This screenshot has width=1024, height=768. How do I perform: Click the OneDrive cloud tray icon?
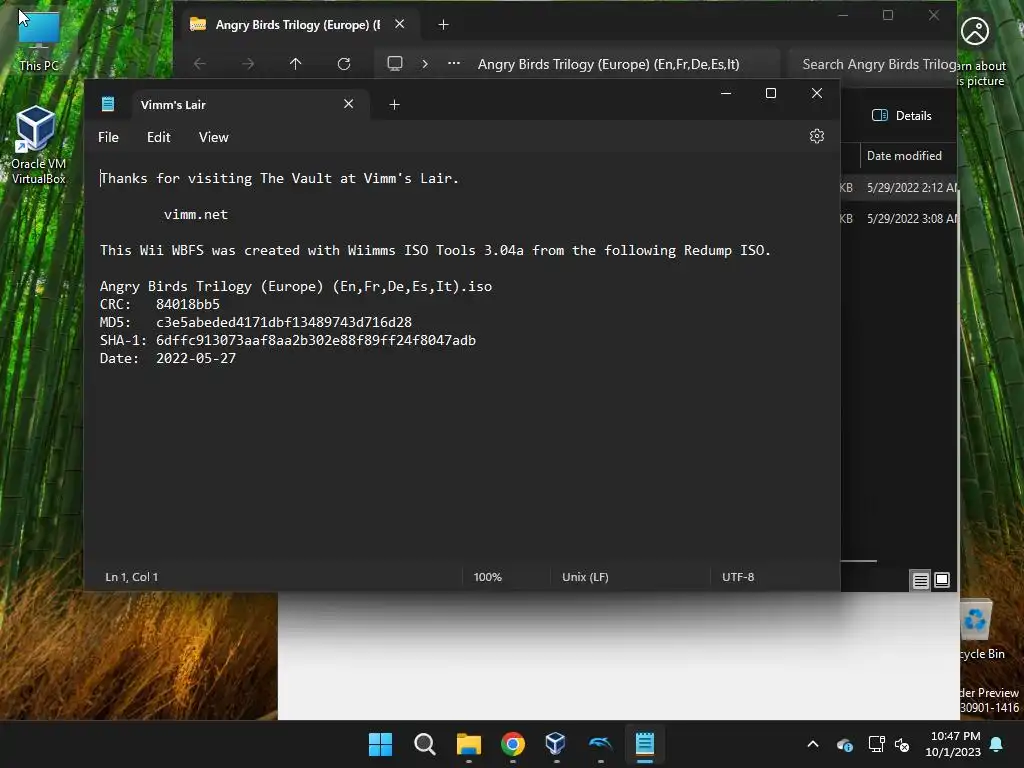point(844,744)
